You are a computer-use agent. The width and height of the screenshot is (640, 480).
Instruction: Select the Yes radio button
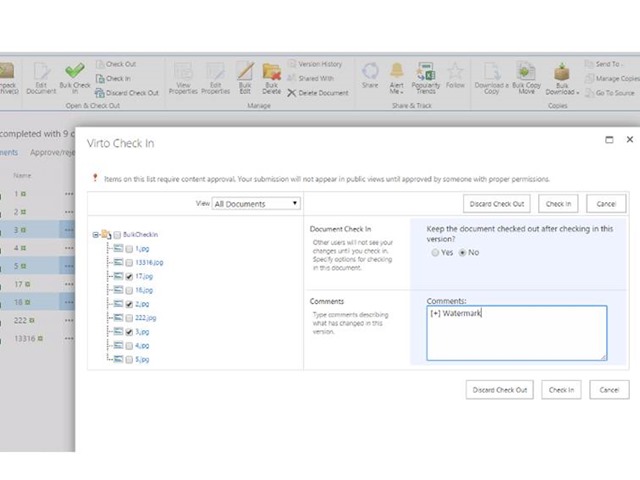434,253
